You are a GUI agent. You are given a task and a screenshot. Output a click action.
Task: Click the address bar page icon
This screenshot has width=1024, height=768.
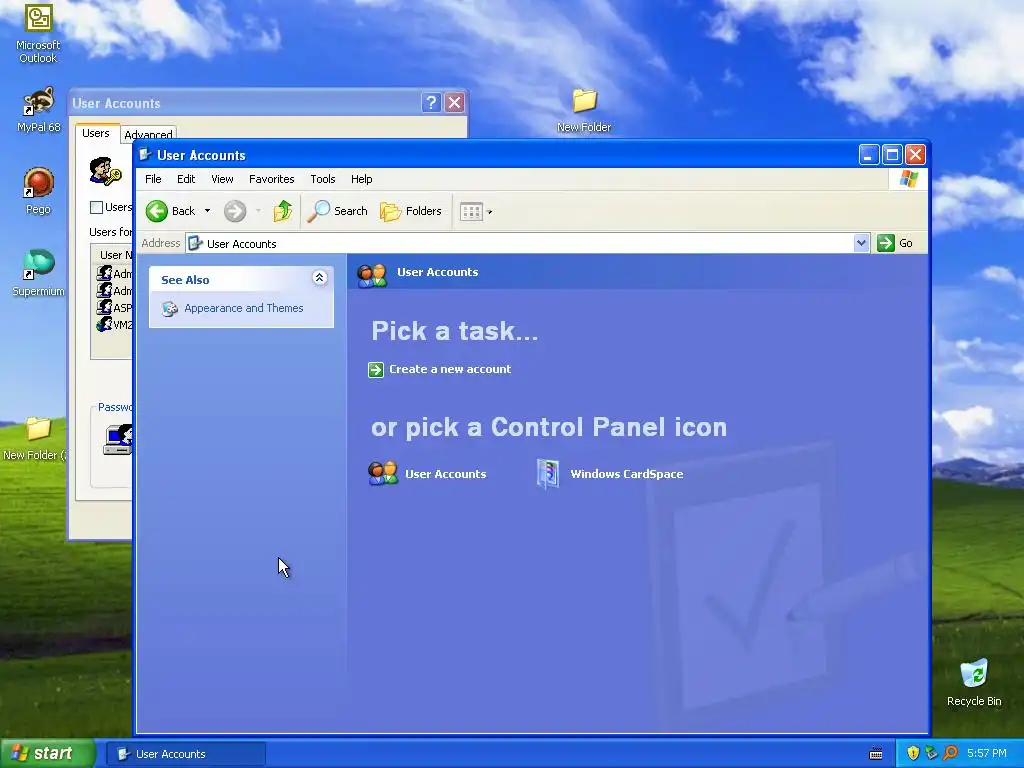195,244
